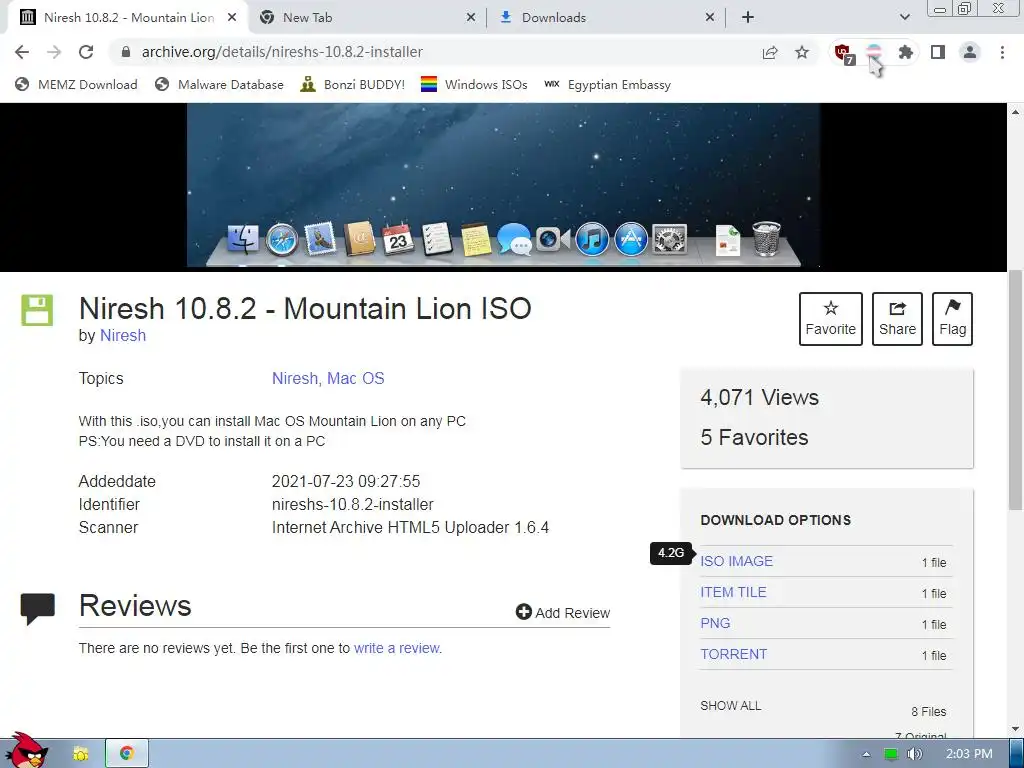The height and width of the screenshot is (768, 1024).
Task: Click the scrollbar up arrow
Action: click(1015, 112)
